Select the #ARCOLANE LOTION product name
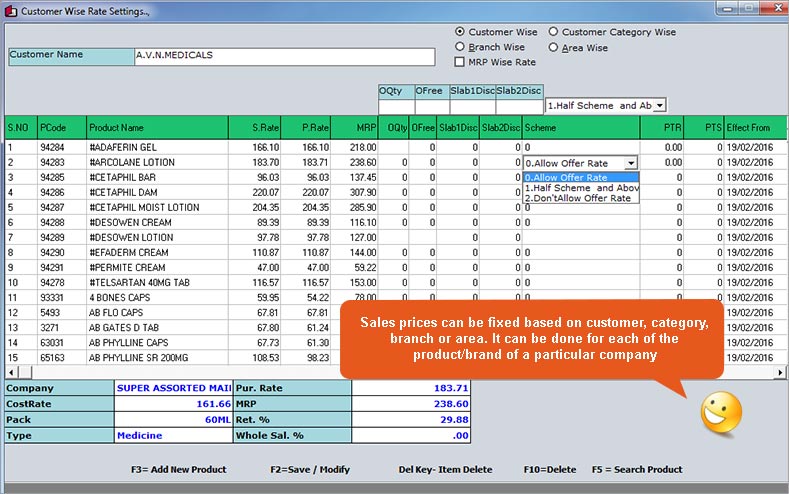This screenshot has height=494, width=789. click(132, 162)
